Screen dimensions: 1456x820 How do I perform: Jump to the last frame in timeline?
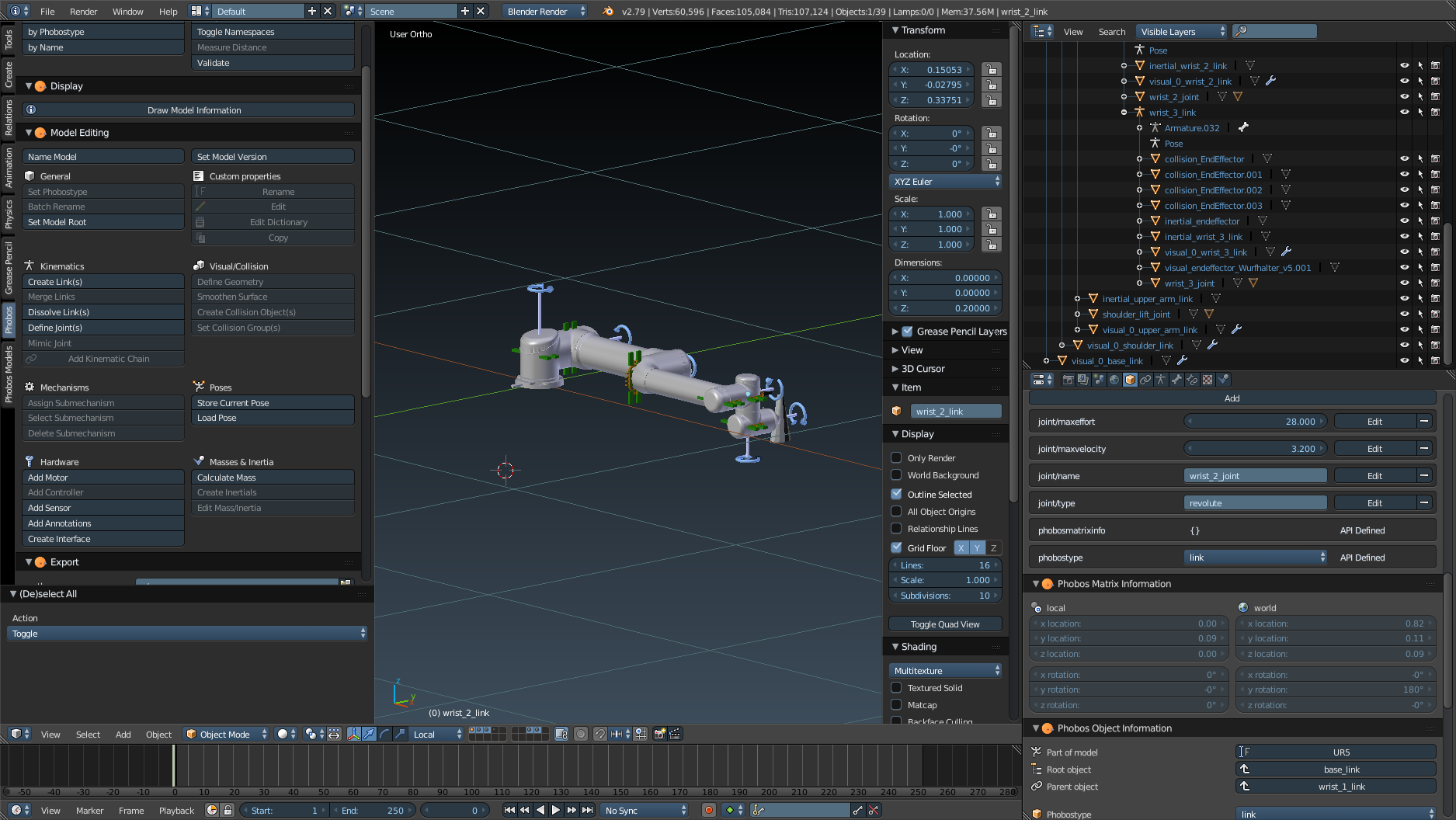click(588, 810)
